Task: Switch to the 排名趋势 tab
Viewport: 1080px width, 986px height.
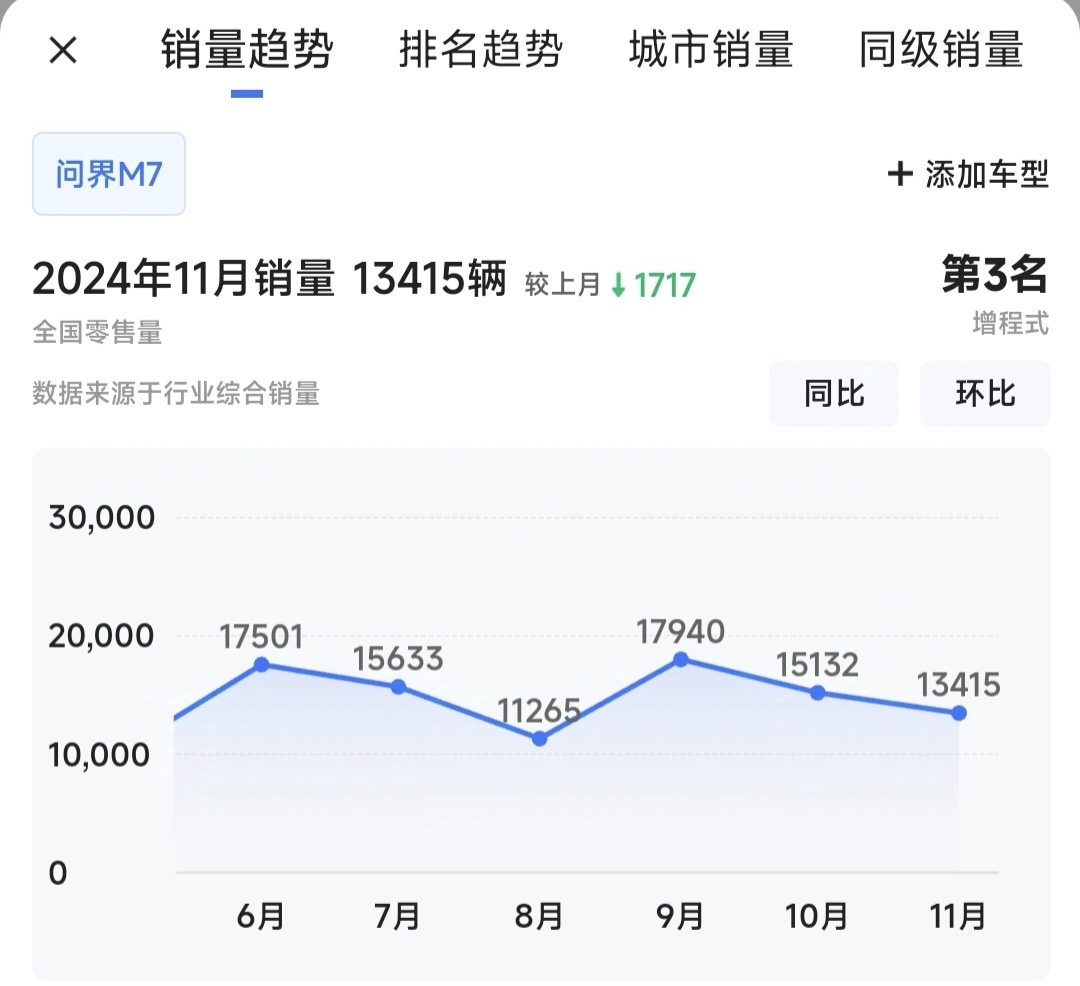Action: [481, 50]
